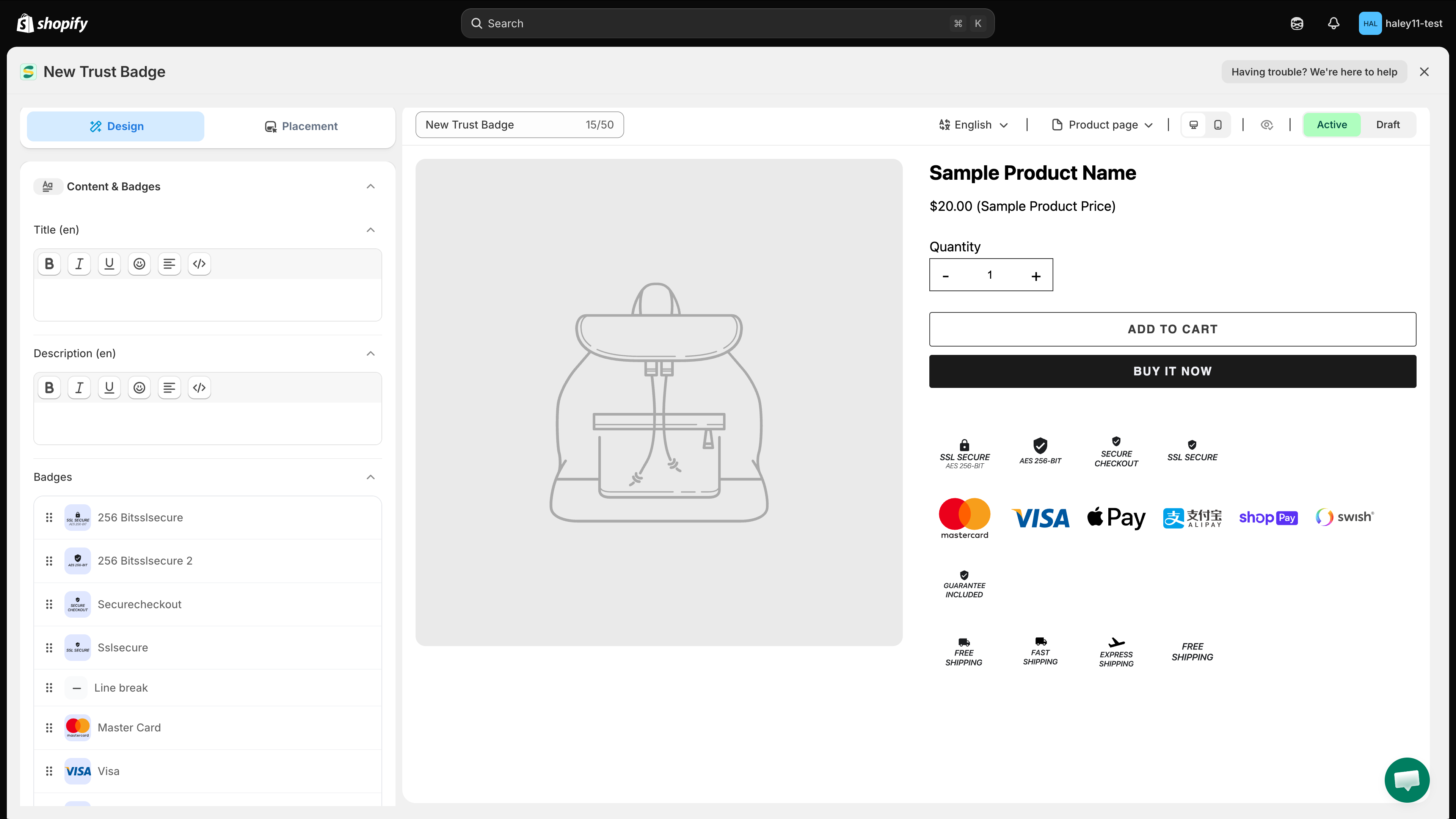Collapse the Description (en) section
The width and height of the screenshot is (1456, 819).
pyautogui.click(x=371, y=354)
